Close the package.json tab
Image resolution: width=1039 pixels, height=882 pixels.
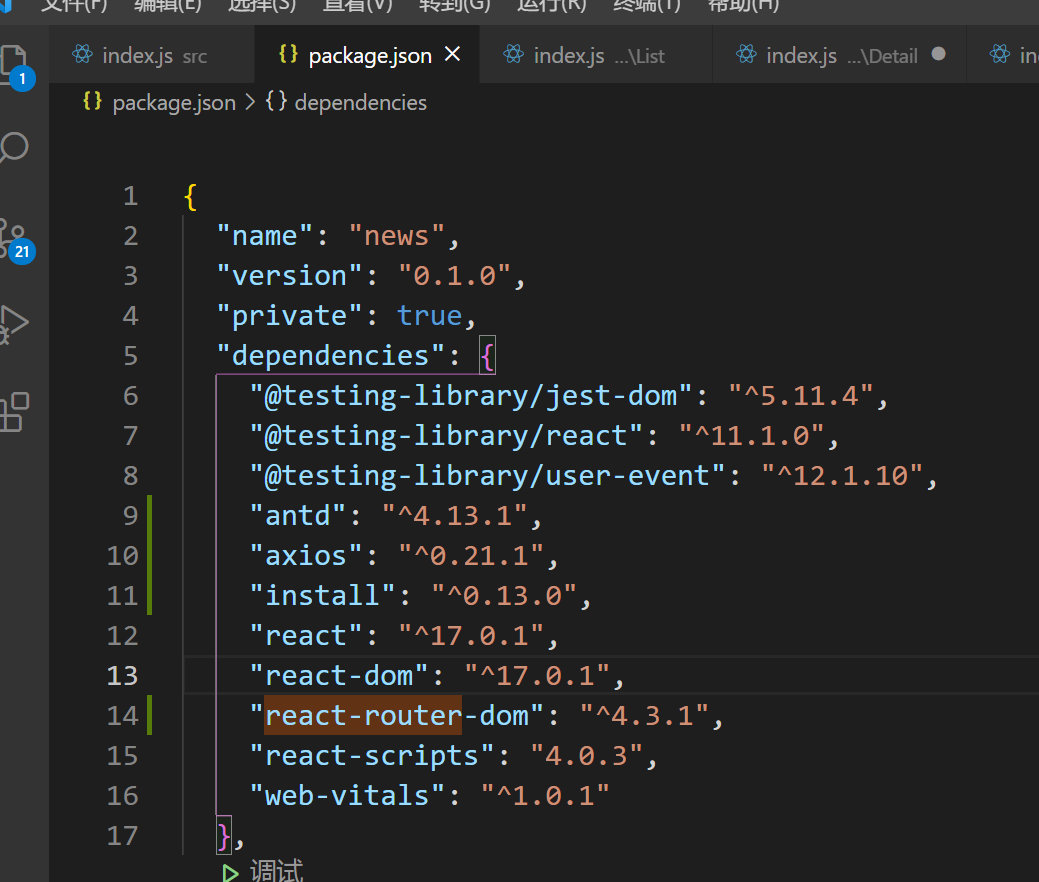click(453, 54)
